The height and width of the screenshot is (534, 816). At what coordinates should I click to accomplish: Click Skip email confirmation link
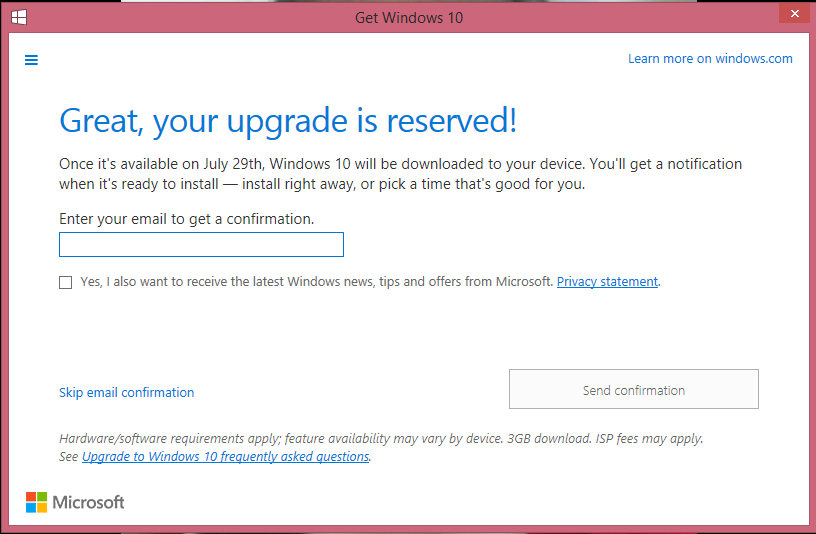pyautogui.click(x=126, y=392)
